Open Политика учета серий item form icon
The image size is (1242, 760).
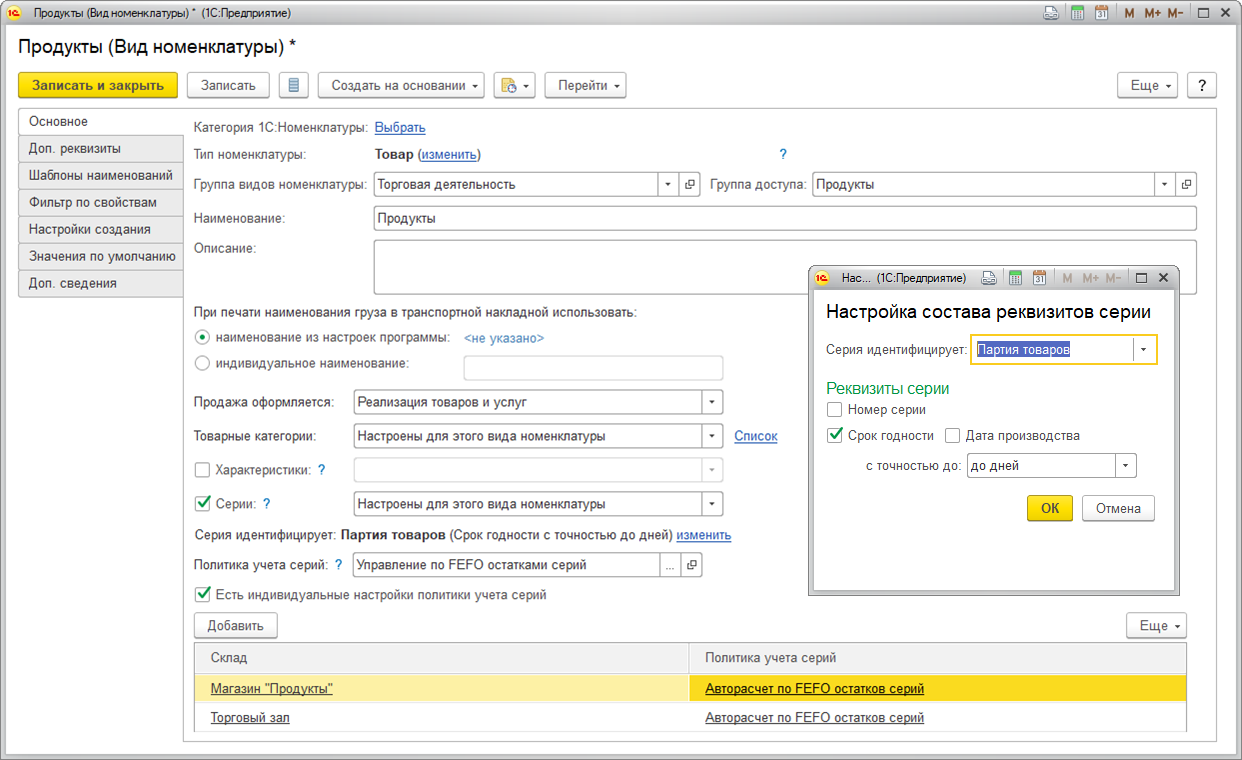pyautogui.click(x=691, y=565)
